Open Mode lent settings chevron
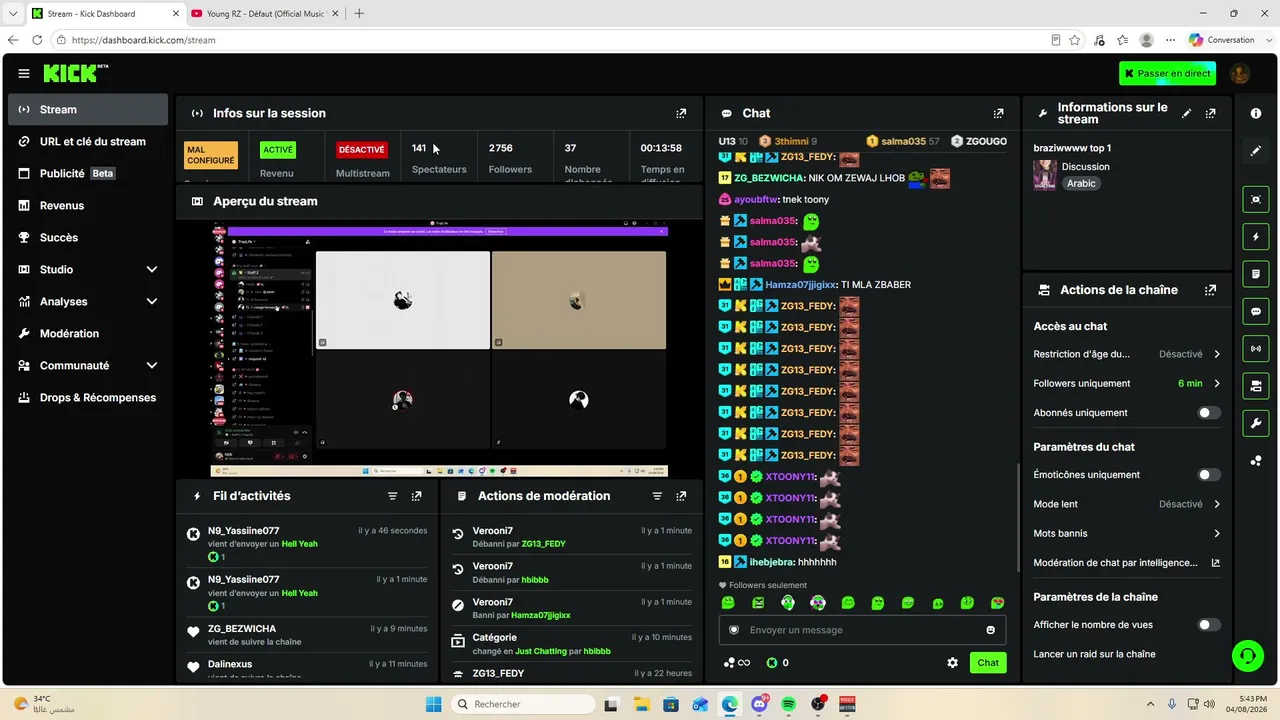 click(x=1217, y=504)
